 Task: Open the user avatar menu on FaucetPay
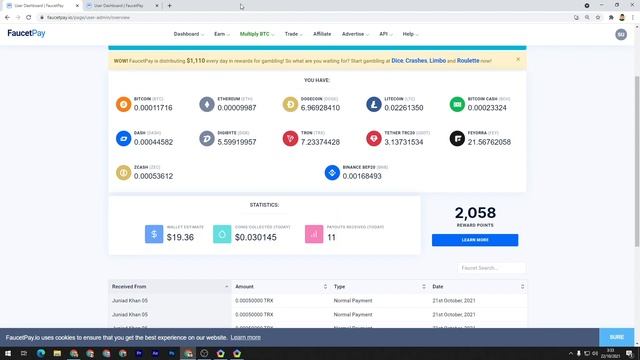(x=621, y=34)
